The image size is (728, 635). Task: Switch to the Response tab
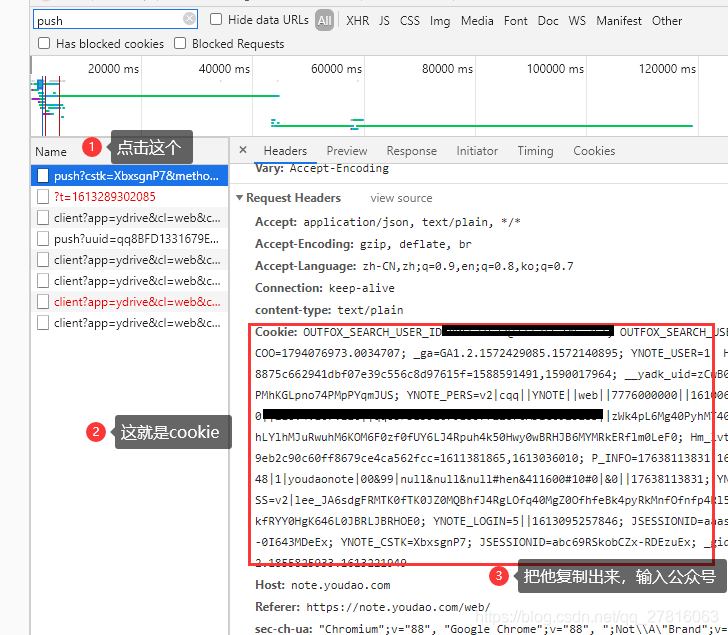[x=412, y=151]
